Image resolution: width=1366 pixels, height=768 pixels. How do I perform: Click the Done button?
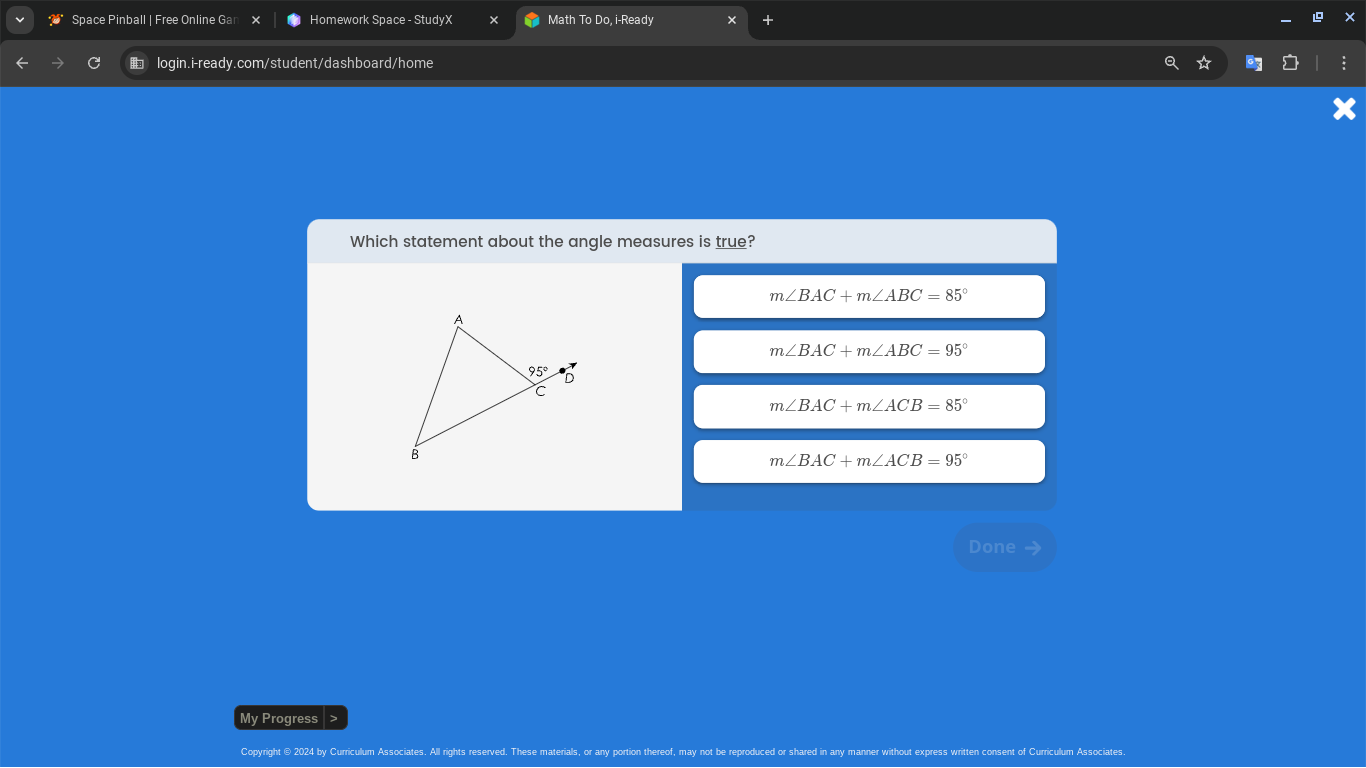(1005, 547)
